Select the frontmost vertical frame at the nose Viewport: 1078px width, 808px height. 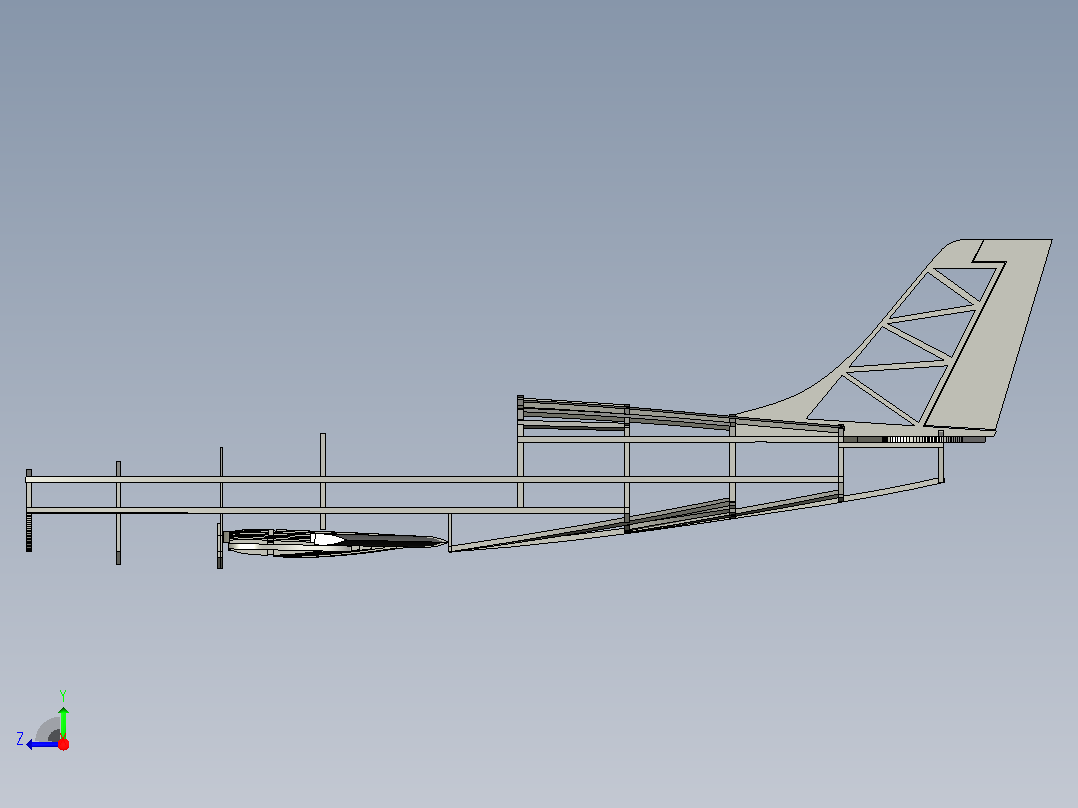29,510
